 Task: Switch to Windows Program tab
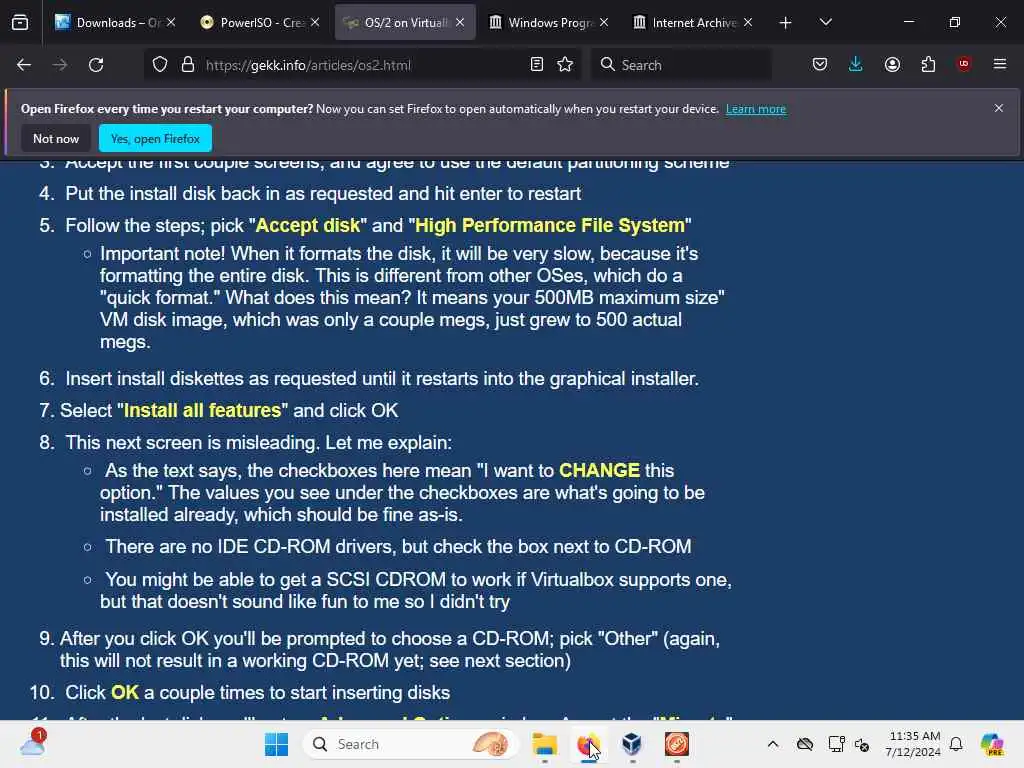click(540, 23)
